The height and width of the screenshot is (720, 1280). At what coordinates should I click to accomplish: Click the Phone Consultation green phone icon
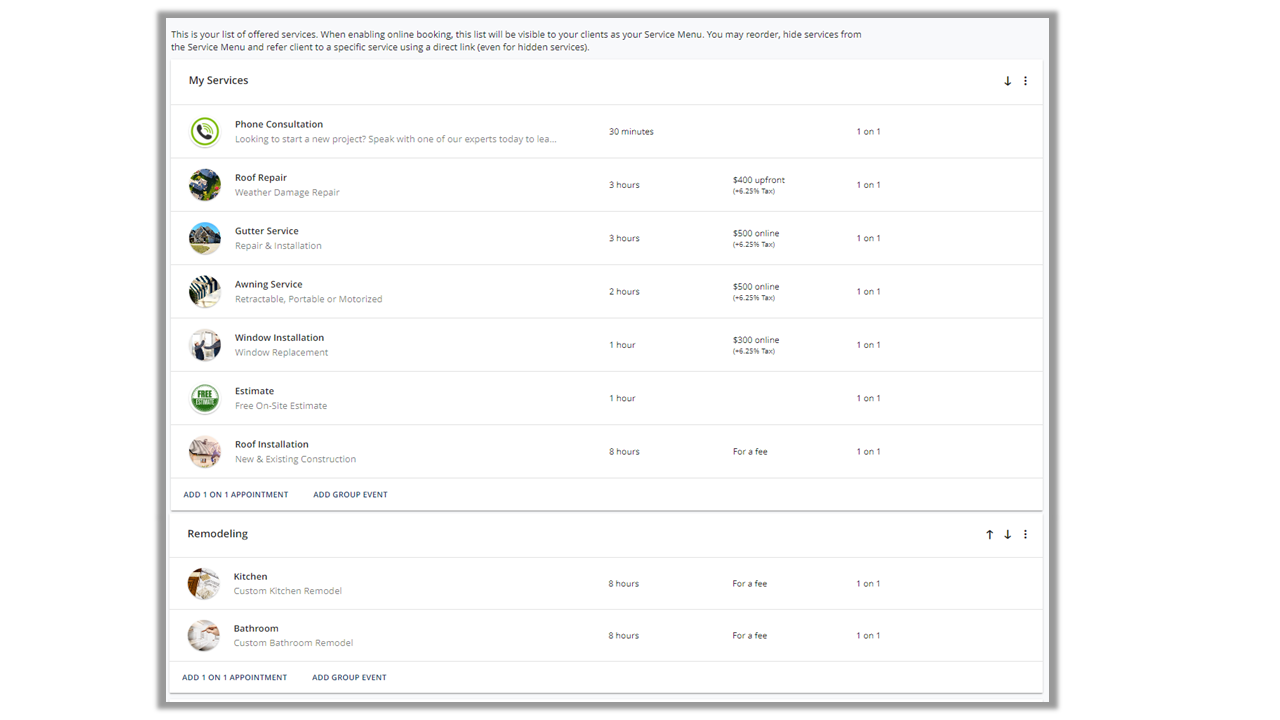[x=205, y=132]
